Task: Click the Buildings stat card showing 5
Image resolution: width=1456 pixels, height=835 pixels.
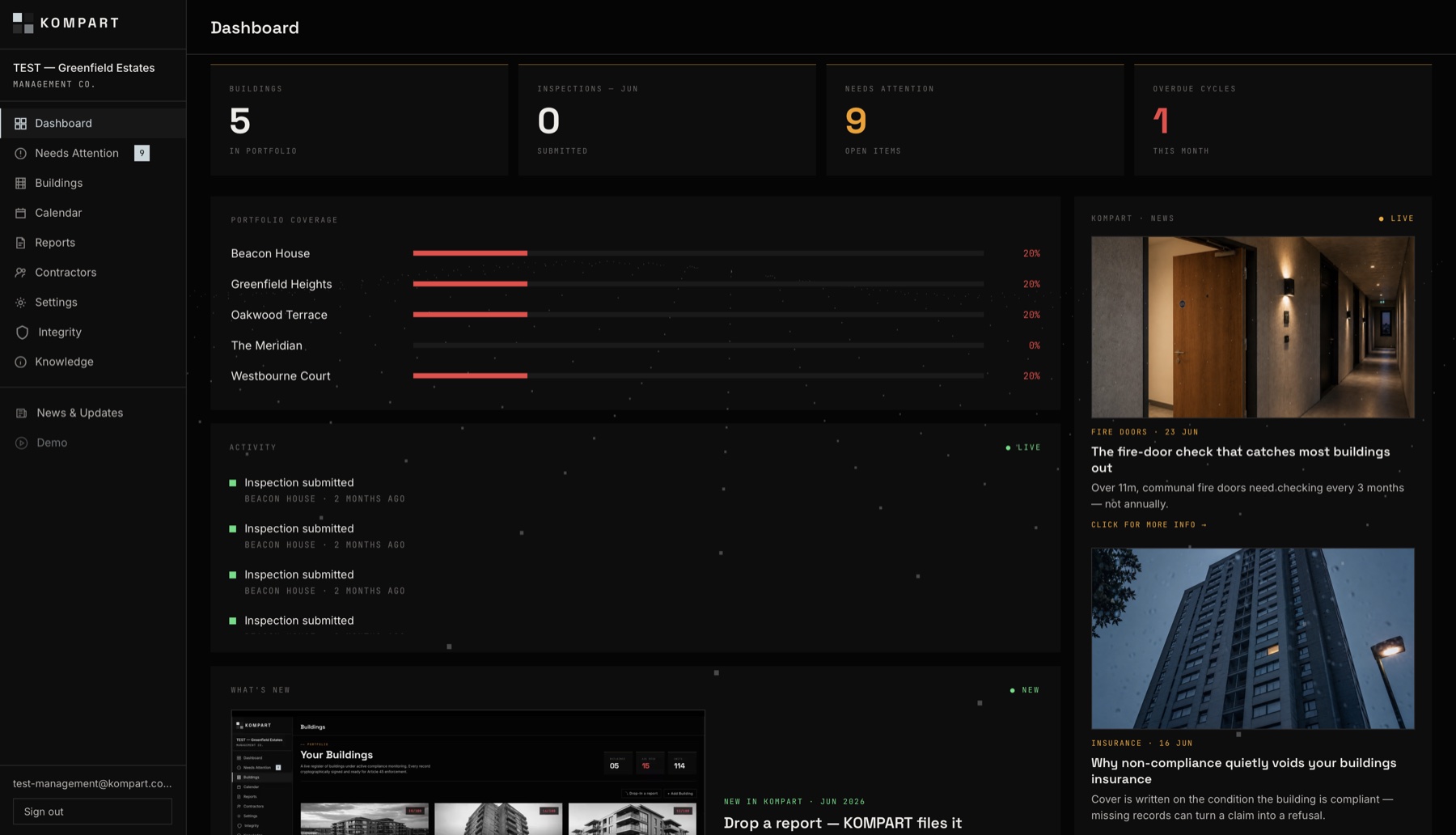Action: point(359,120)
